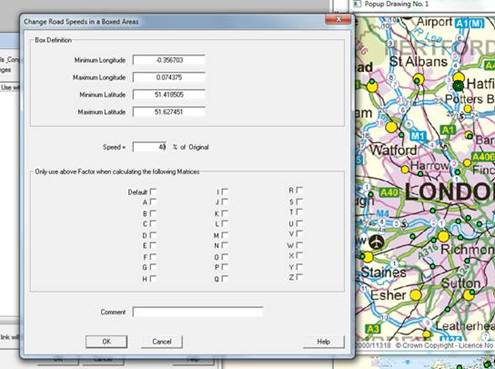Click the yellow marker near Esher
The height and width of the screenshot is (369, 495).
(415, 295)
